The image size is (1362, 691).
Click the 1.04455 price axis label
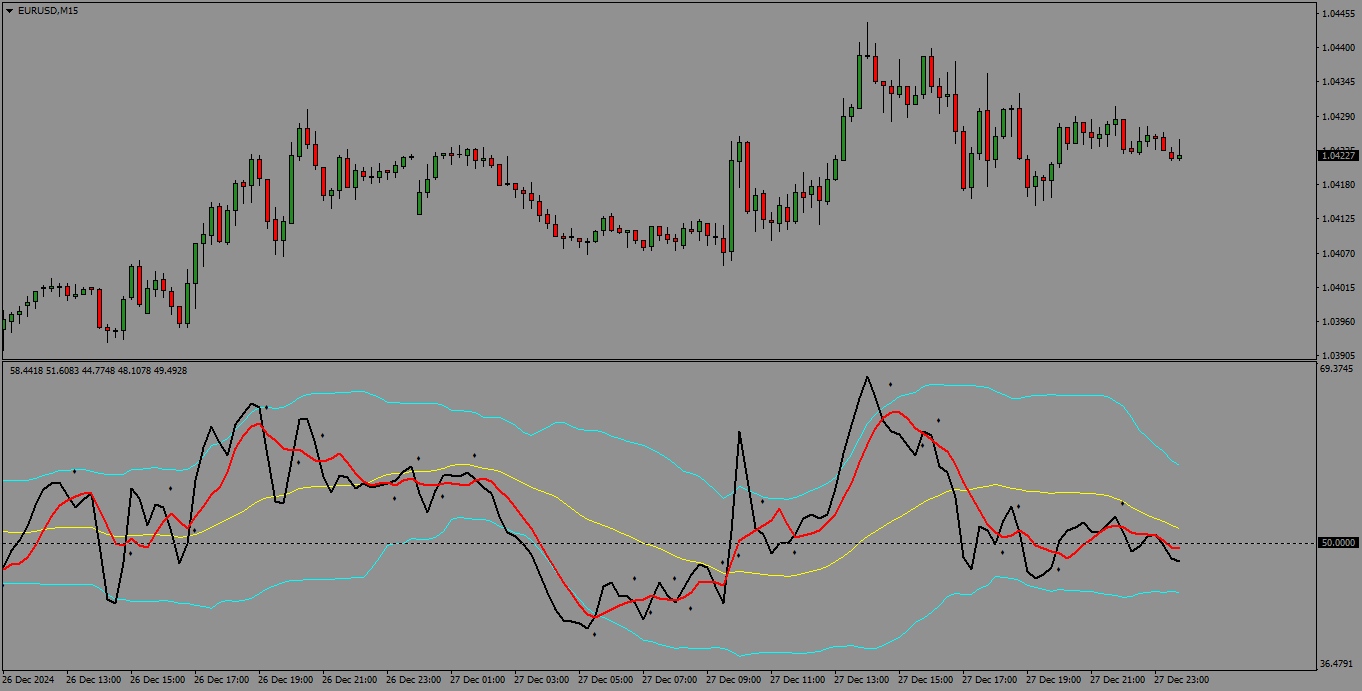click(1338, 14)
